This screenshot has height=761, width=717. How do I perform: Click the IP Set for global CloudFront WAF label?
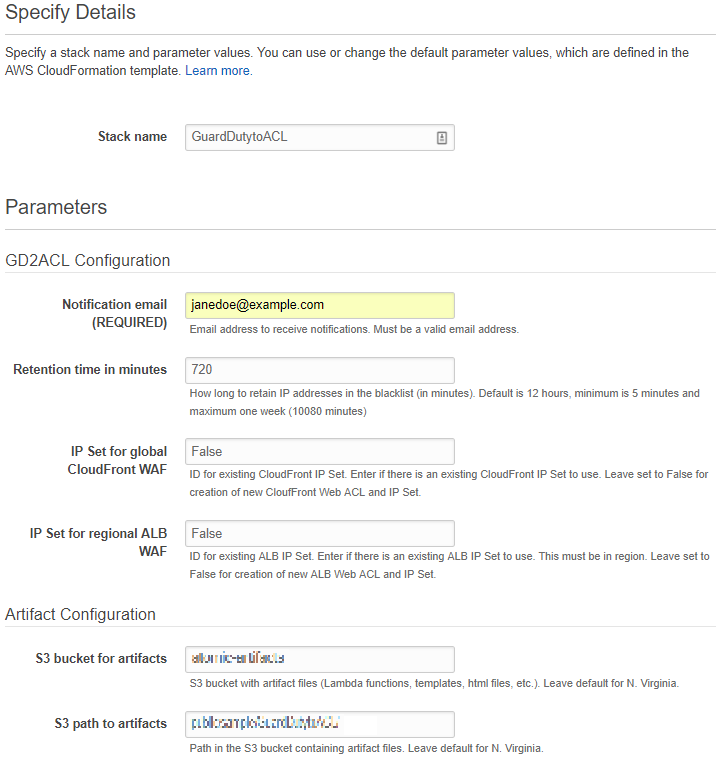(117, 461)
